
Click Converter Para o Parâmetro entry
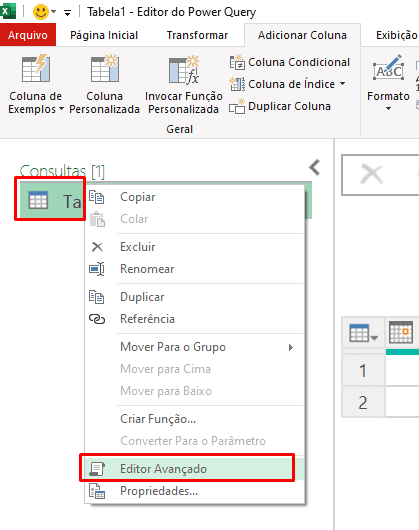click(x=195, y=441)
